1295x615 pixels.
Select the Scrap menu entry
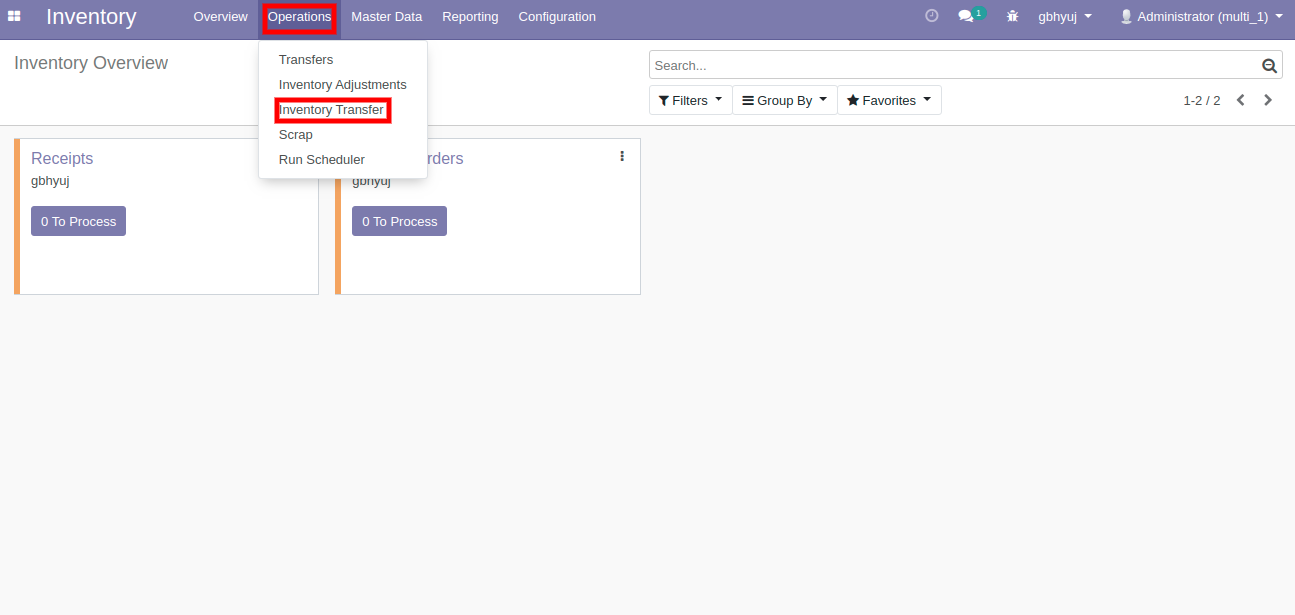pos(295,135)
